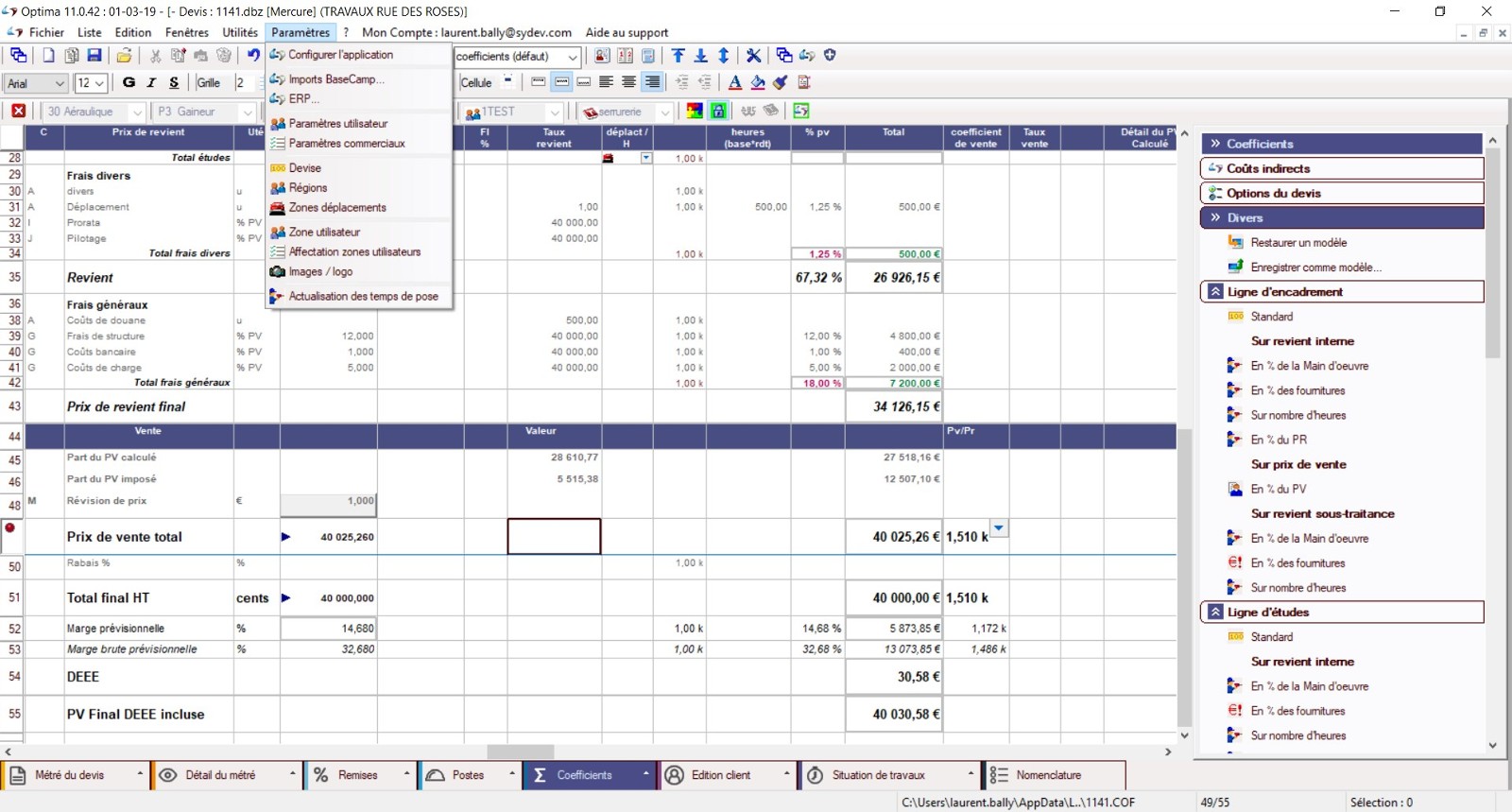Click the green export arrow icon
1512x812 pixels.
[800, 112]
